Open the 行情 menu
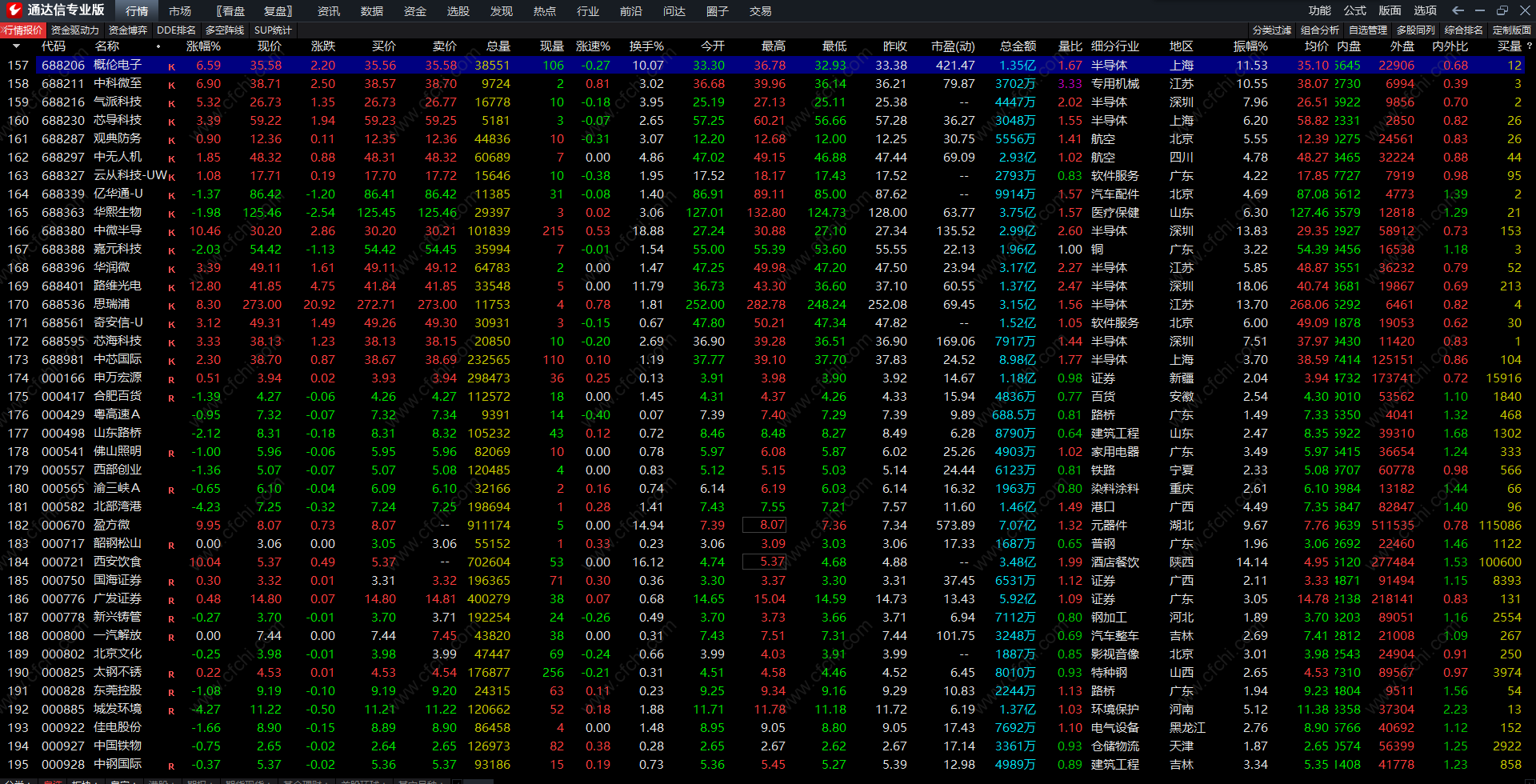Screen dimensions: 1536x784 (137, 11)
